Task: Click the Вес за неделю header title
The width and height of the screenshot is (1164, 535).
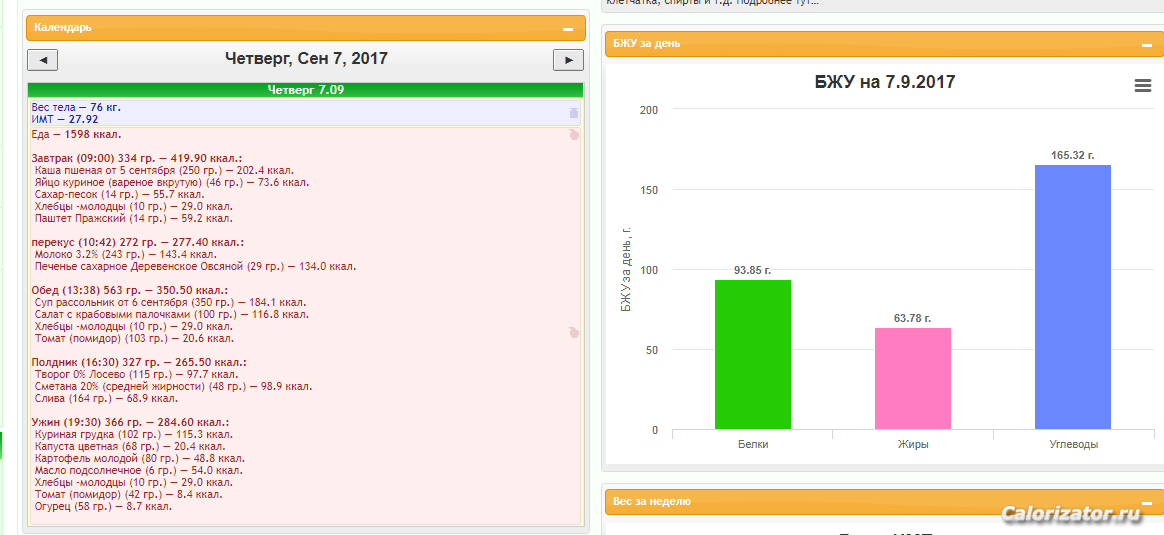Action: point(651,501)
